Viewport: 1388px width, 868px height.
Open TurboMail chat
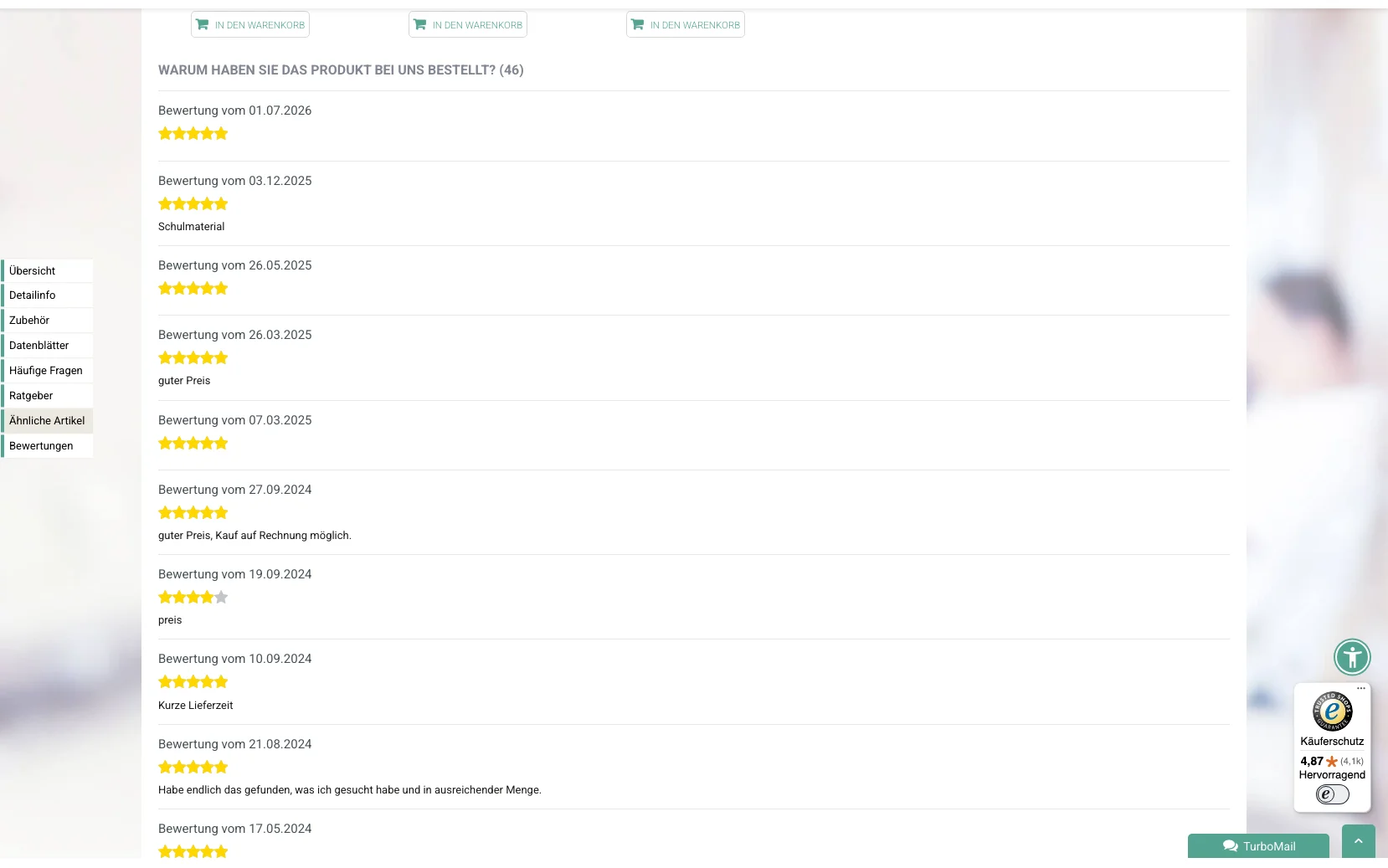tap(1258, 846)
